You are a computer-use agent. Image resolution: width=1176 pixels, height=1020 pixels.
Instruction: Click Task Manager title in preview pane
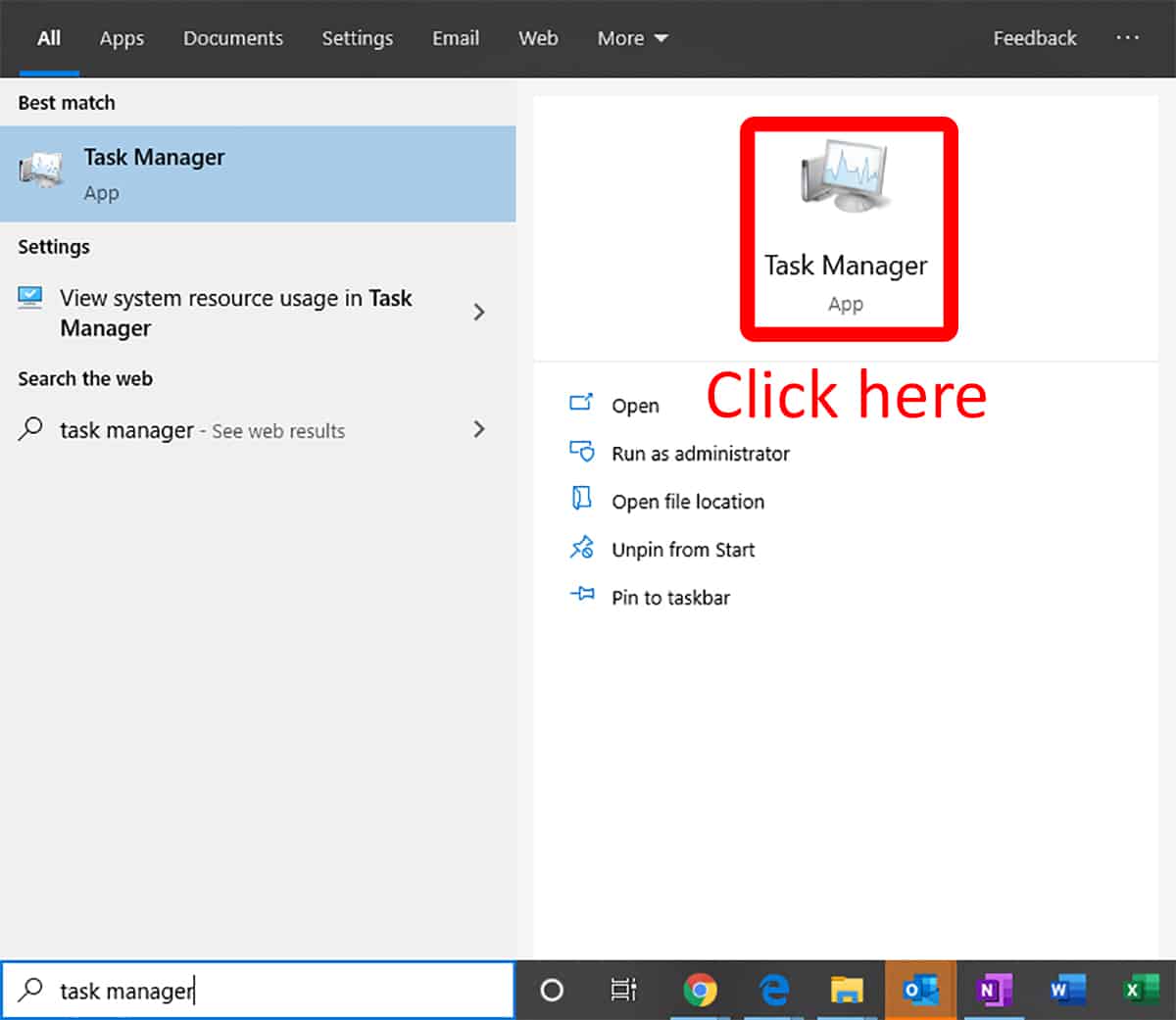(x=846, y=266)
